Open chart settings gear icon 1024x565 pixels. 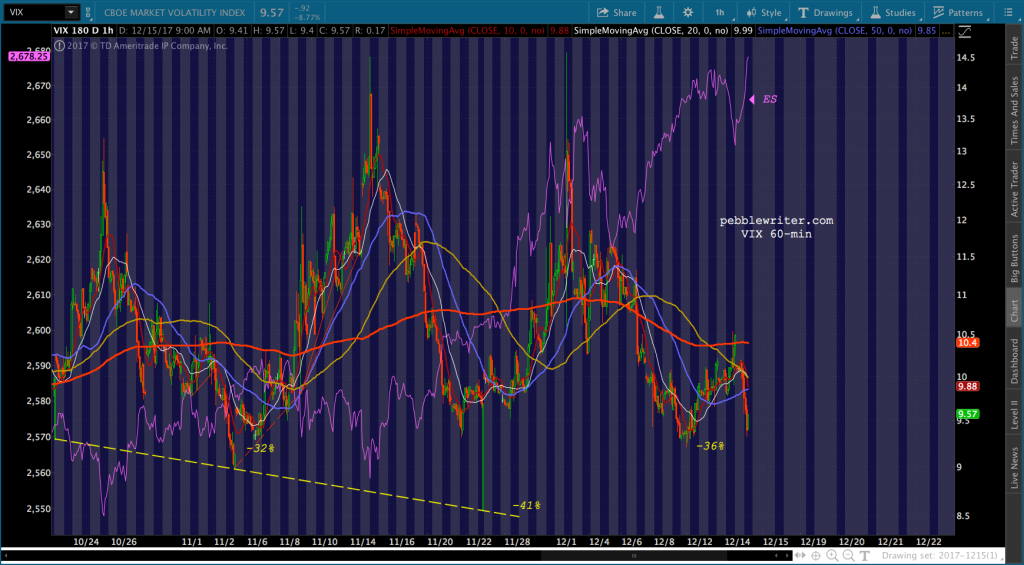[x=688, y=12]
